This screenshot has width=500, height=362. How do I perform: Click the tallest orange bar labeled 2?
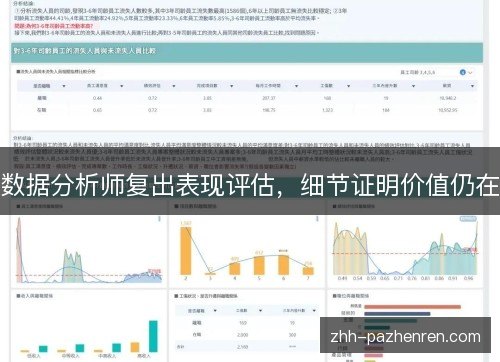tap(186, 251)
